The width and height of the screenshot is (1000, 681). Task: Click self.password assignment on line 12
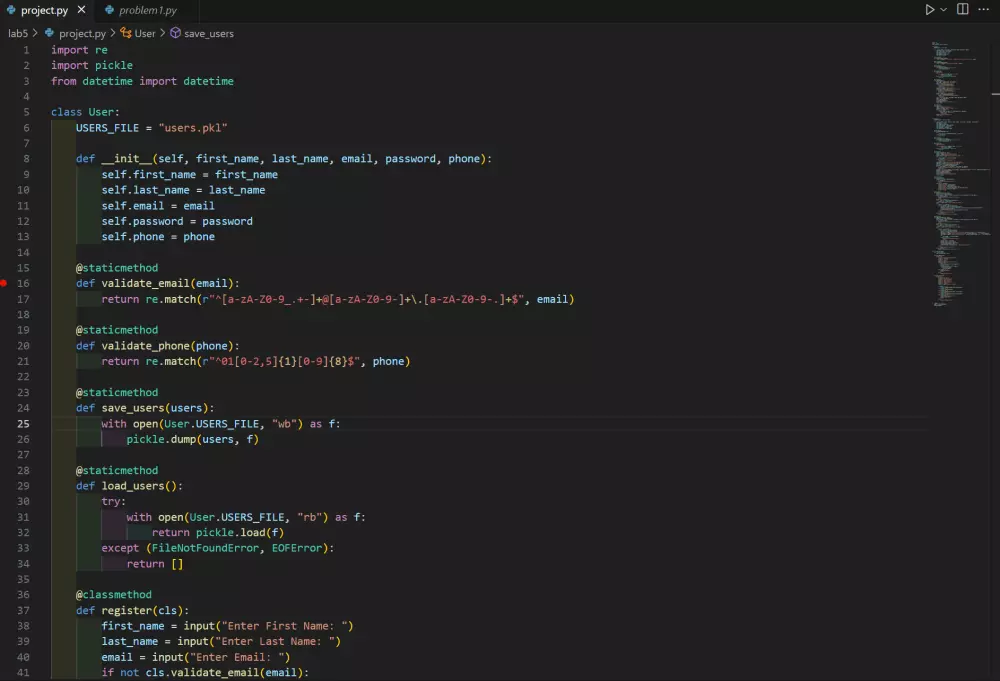(177, 221)
